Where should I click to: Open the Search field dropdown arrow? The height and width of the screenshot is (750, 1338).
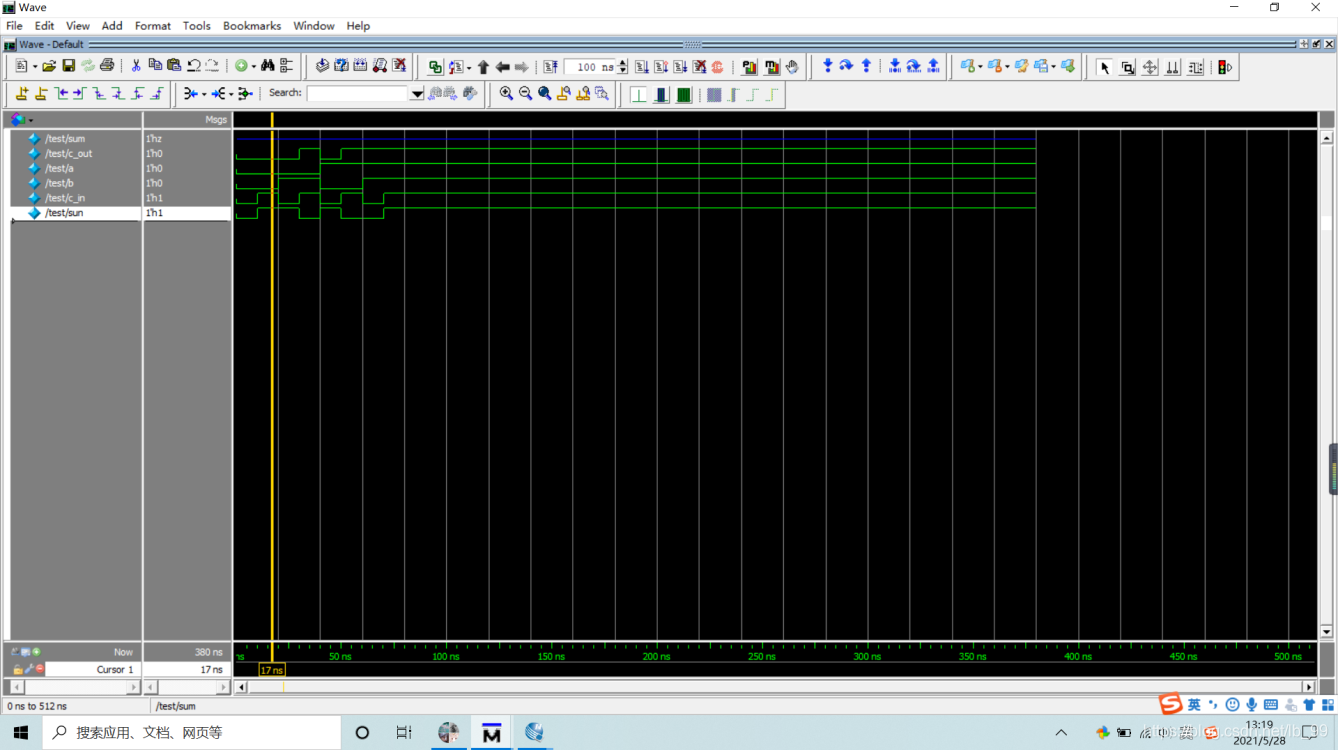tap(417, 93)
